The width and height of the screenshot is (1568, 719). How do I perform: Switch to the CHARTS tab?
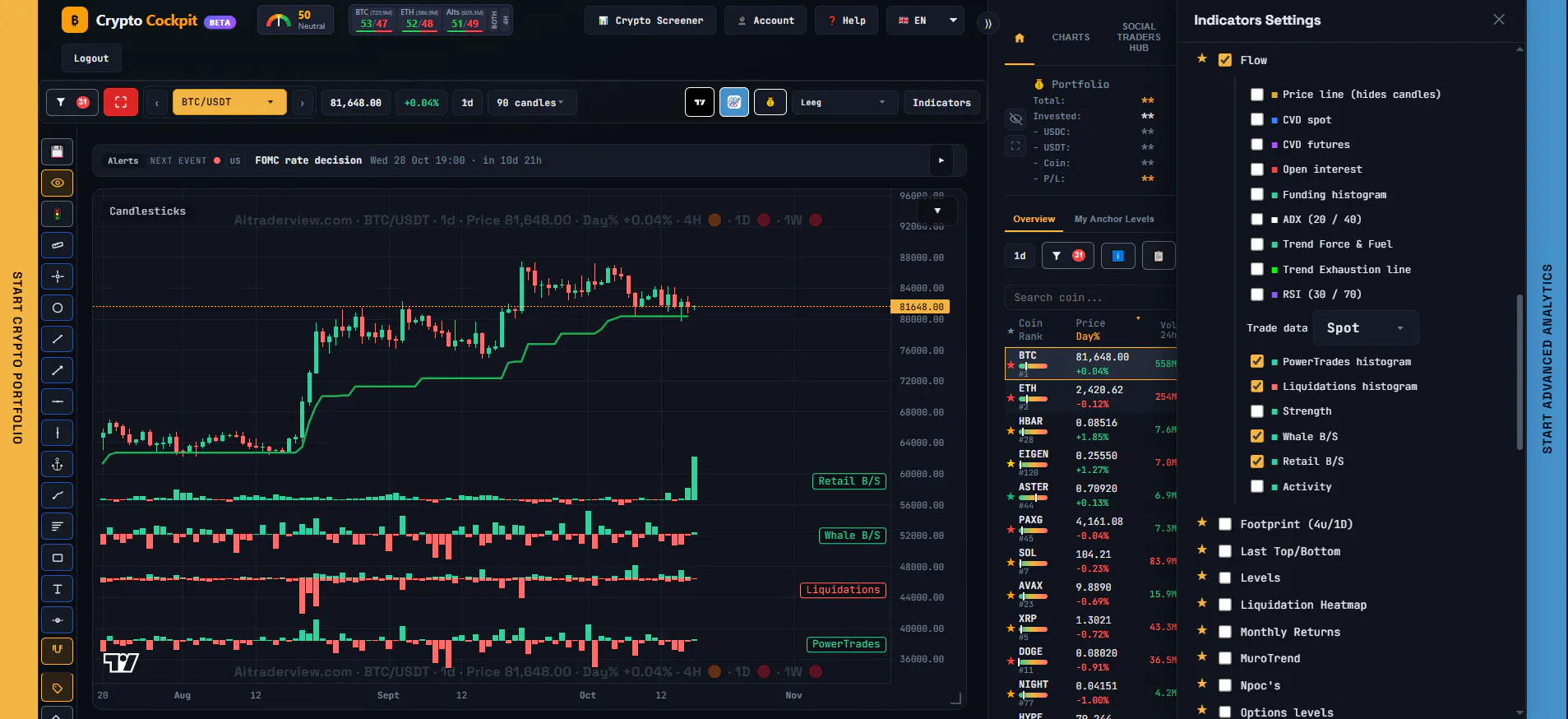tap(1071, 38)
